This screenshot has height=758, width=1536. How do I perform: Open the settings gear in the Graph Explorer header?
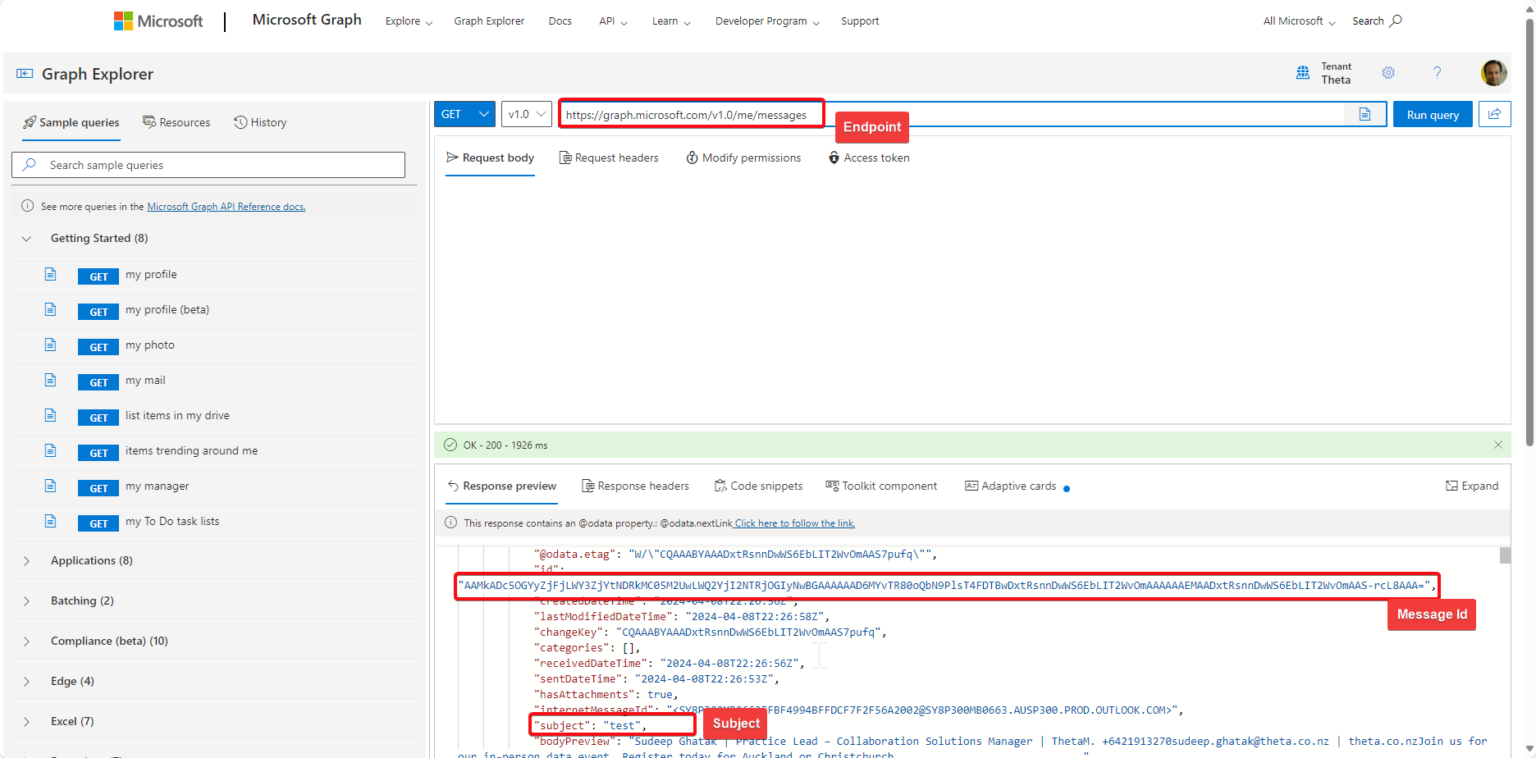click(1388, 73)
